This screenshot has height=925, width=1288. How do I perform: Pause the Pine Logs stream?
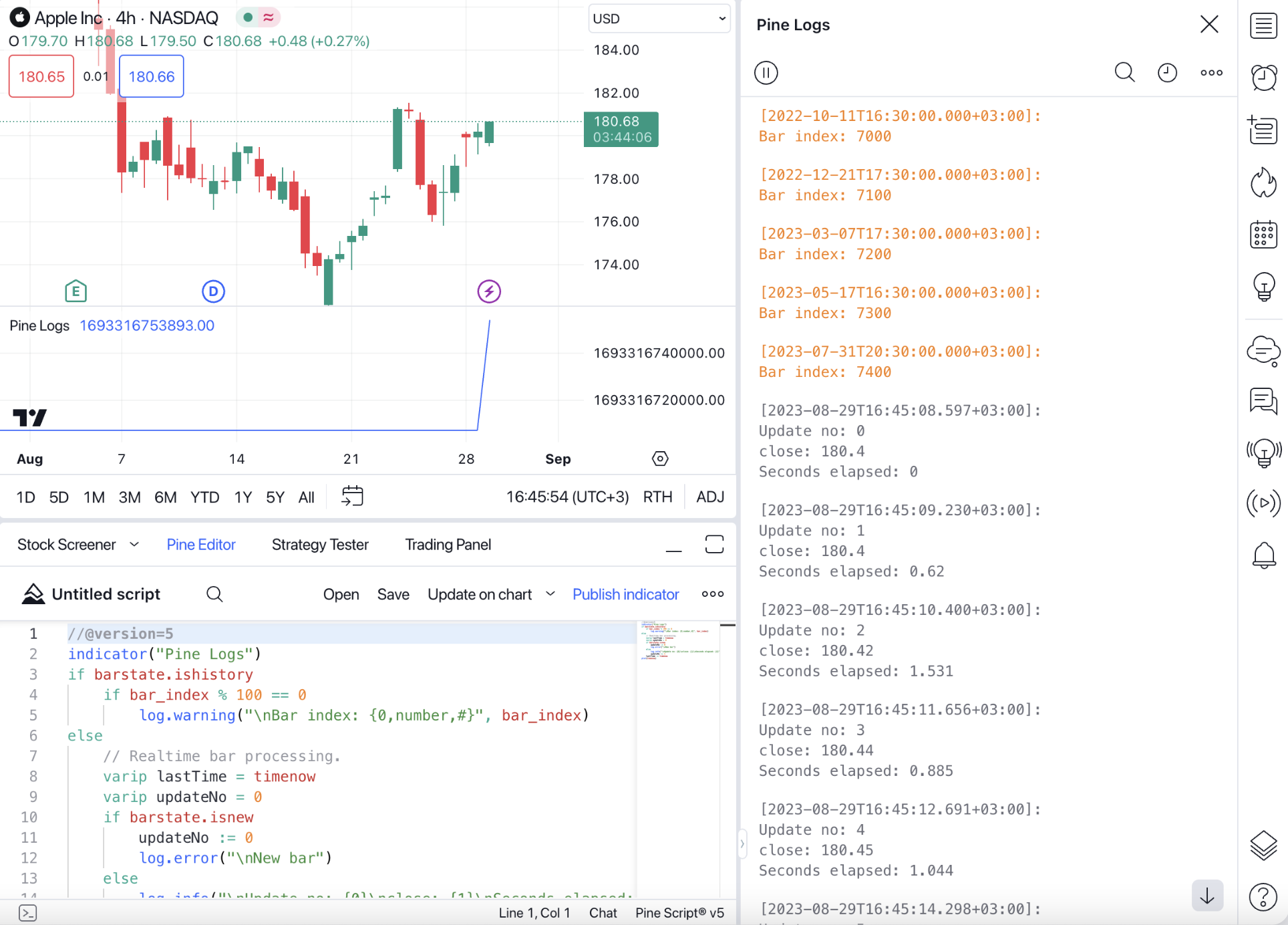point(766,72)
